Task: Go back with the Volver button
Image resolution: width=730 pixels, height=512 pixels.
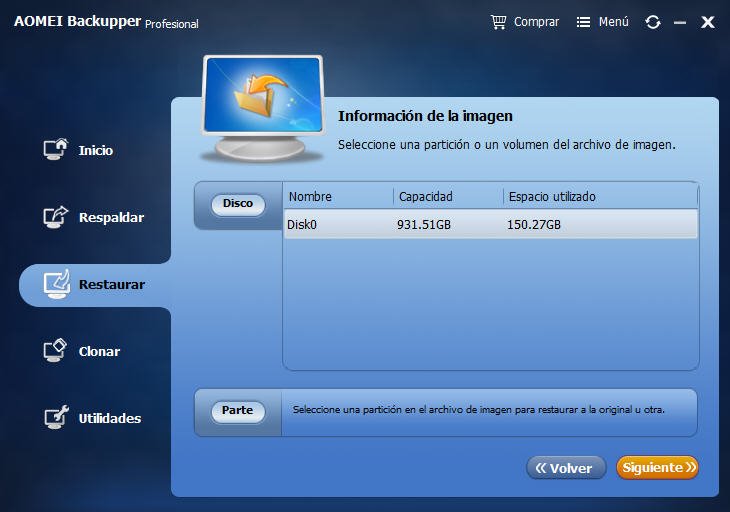Action: point(566,467)
